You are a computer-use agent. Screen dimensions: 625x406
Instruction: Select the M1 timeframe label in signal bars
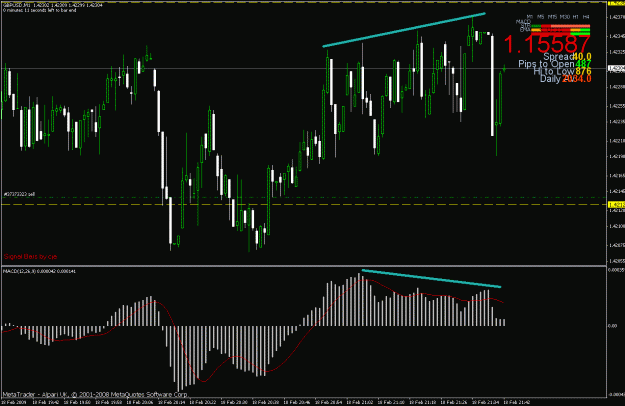(530, 17)
